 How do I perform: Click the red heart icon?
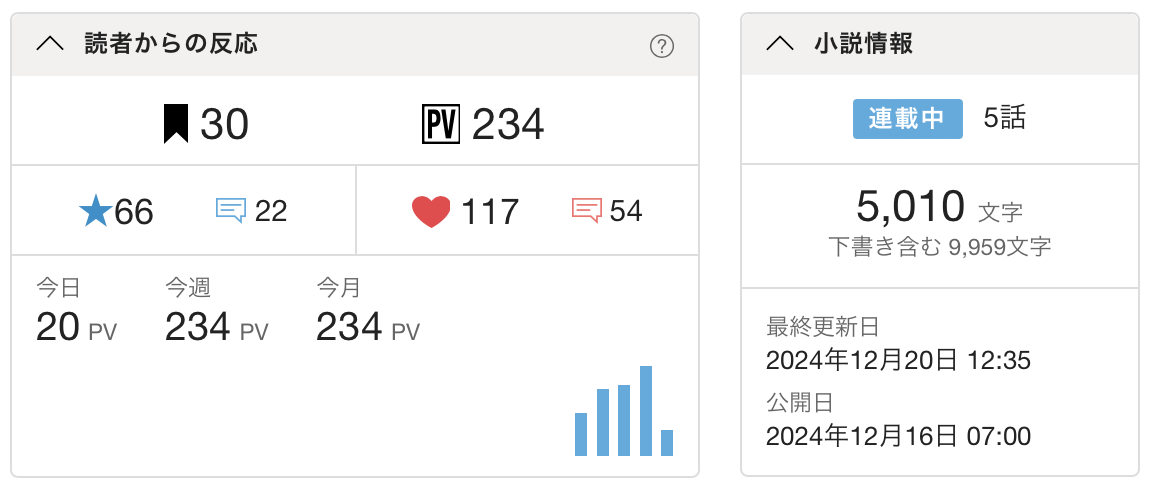[x=431, y=211]
